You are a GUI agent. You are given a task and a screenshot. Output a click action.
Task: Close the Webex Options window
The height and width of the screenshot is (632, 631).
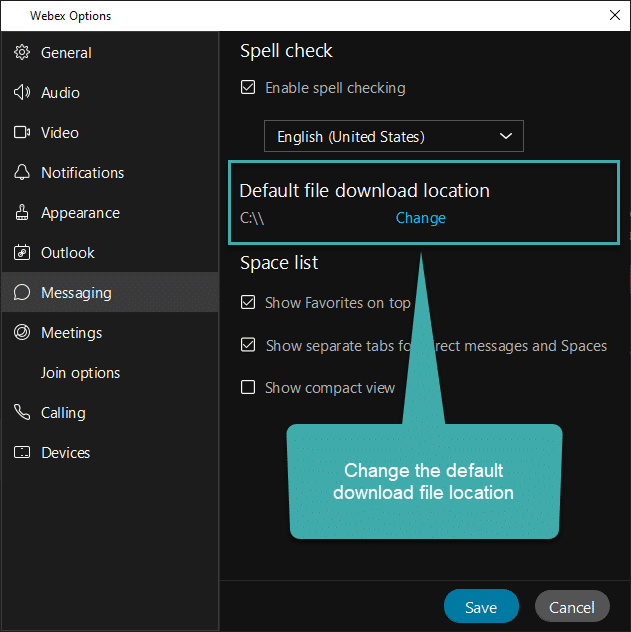(614, 15)
